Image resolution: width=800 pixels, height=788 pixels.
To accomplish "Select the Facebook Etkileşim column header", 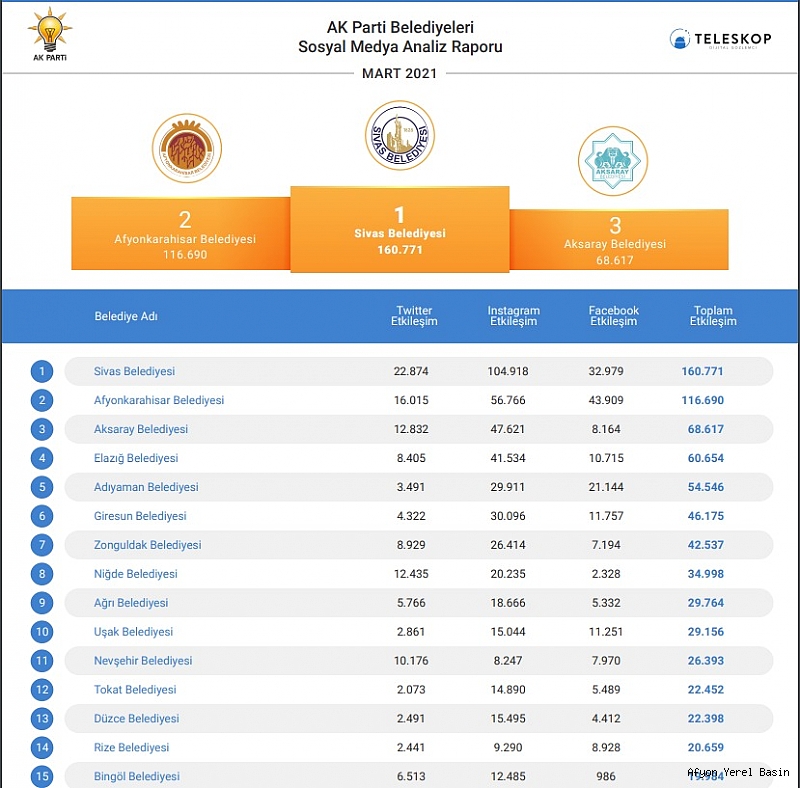I will tap(613, 316).
